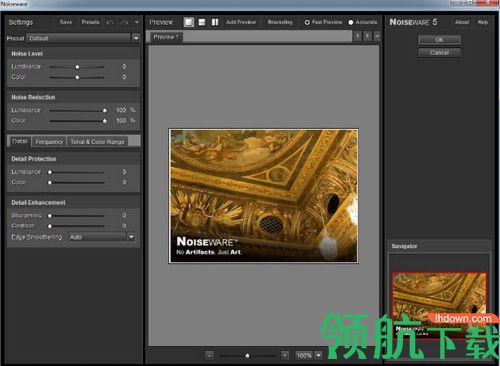Select single preview layout icon
The height and width of the screenshot is (366, 500).
coord(189,22)
